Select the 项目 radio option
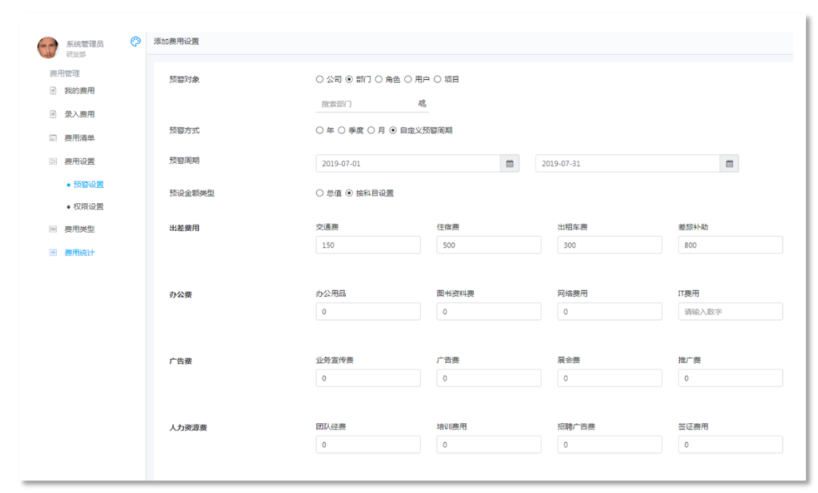 pyautogui.click(x=437, y=79)
